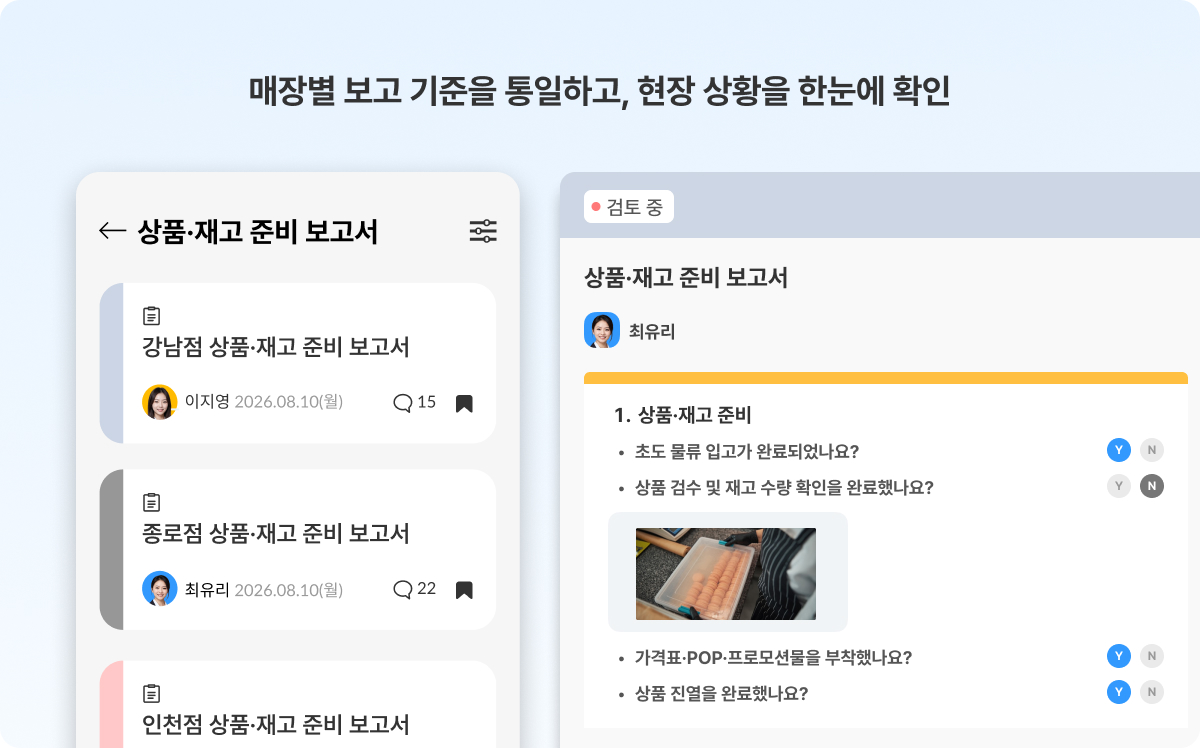1200x748 pixels.
Task: Open 강남점 상품·재고 준비 보고서 title
Action: (x=276, y=348)
